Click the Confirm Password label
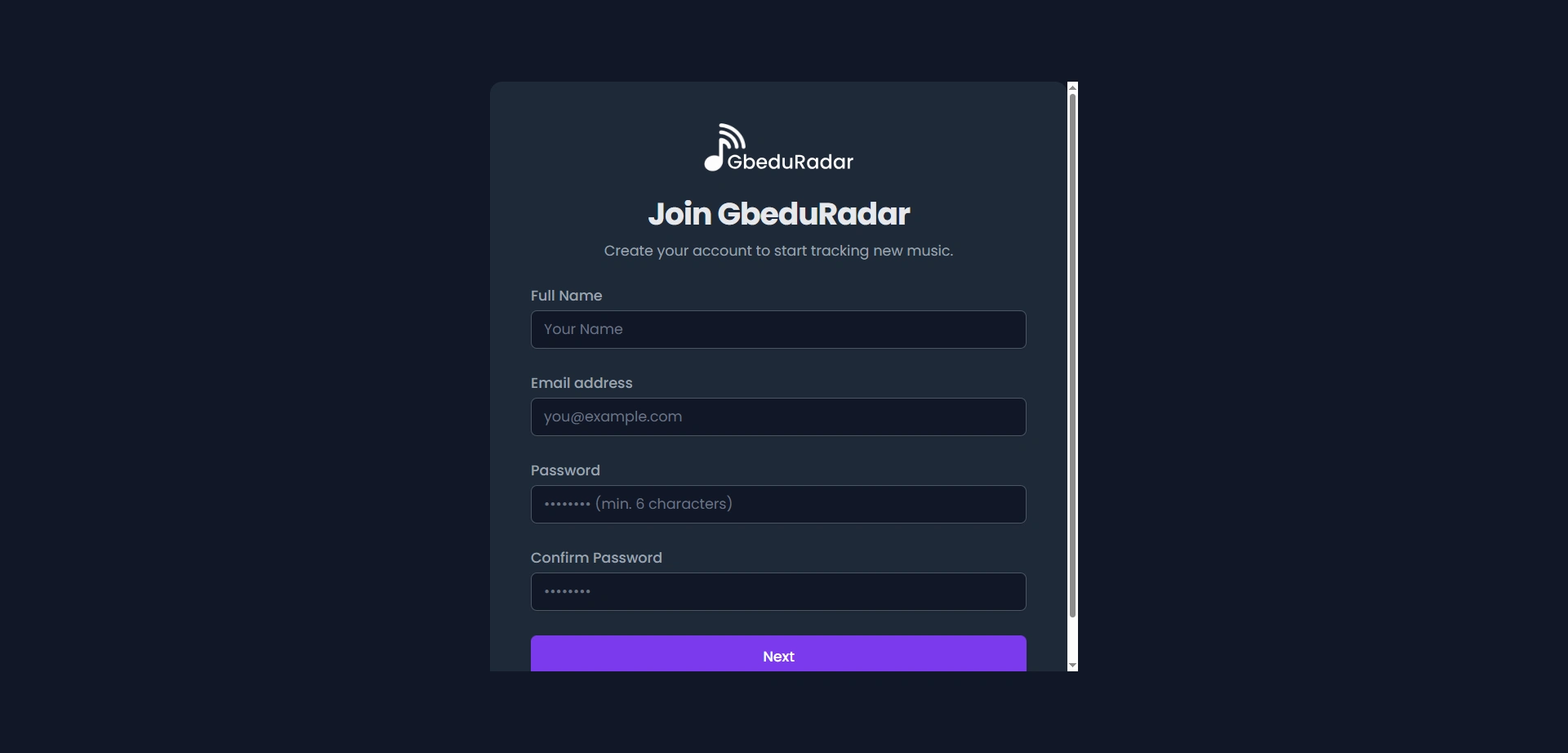1568x753 pixels. pyautogui.click(x=596, y=558)
